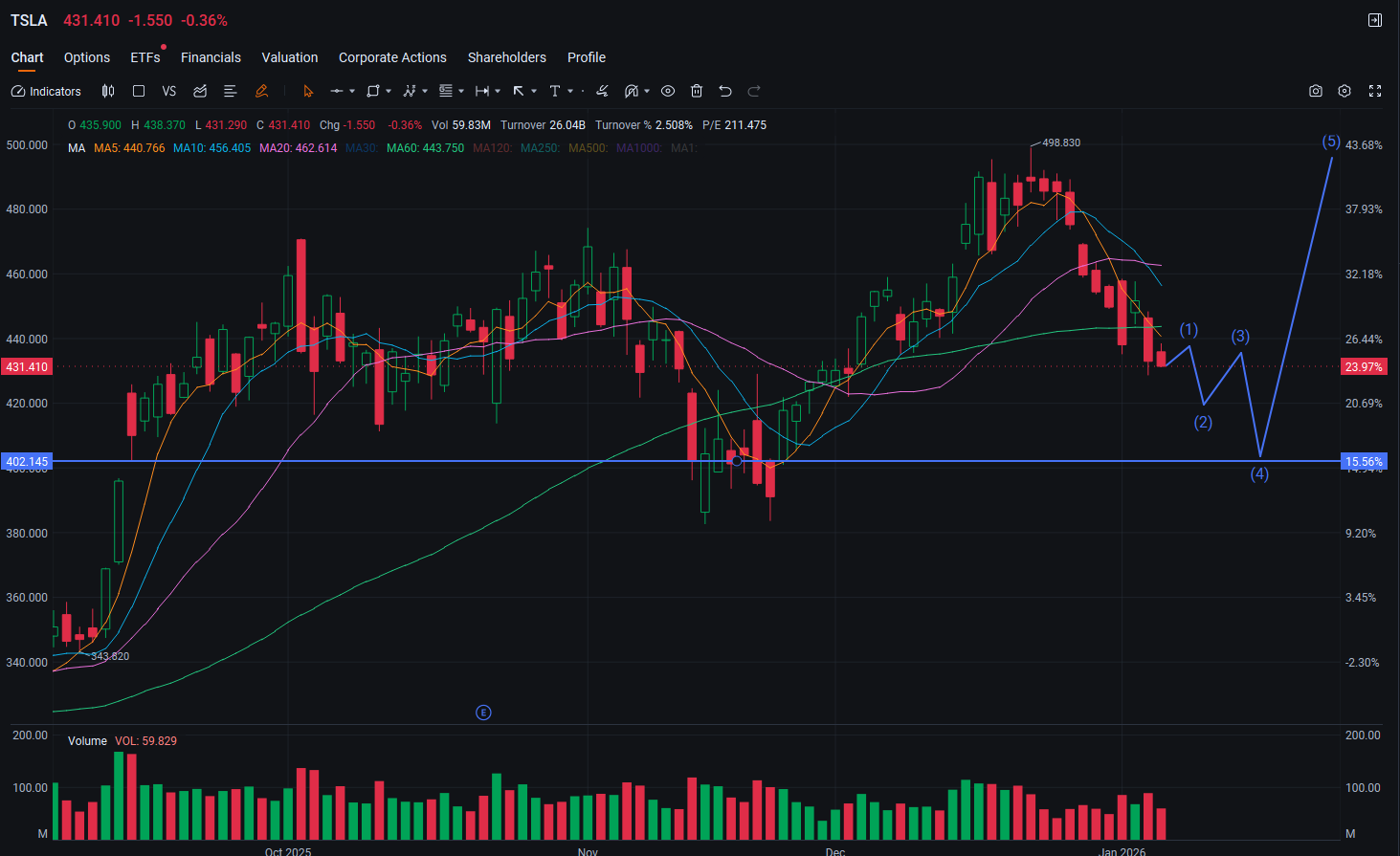This screenshot has width=1400, height=856.
Task: Expand the Fibonacci tool dropdown arrow
Action: point(461,91)
